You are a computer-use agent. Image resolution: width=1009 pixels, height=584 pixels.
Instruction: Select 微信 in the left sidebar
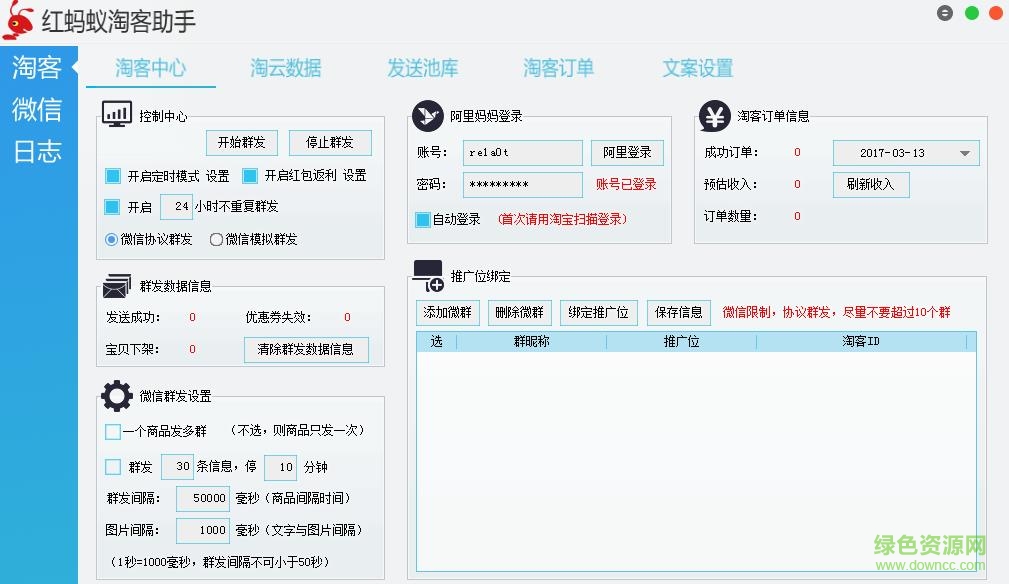pyautogui.click(x=37, y=110)
